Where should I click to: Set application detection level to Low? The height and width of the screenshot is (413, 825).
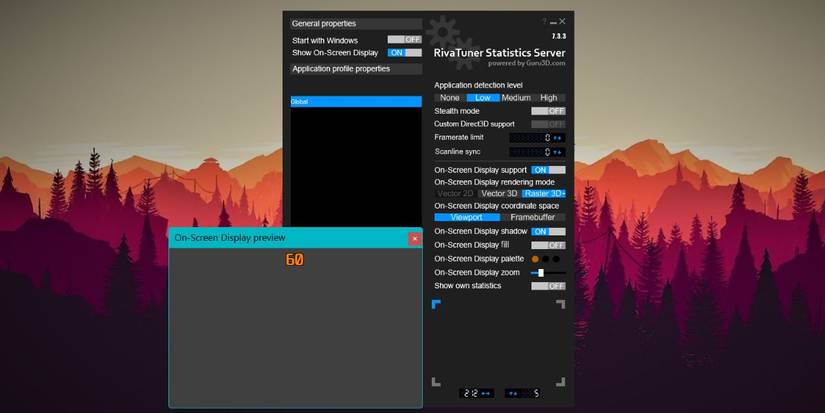482,98
